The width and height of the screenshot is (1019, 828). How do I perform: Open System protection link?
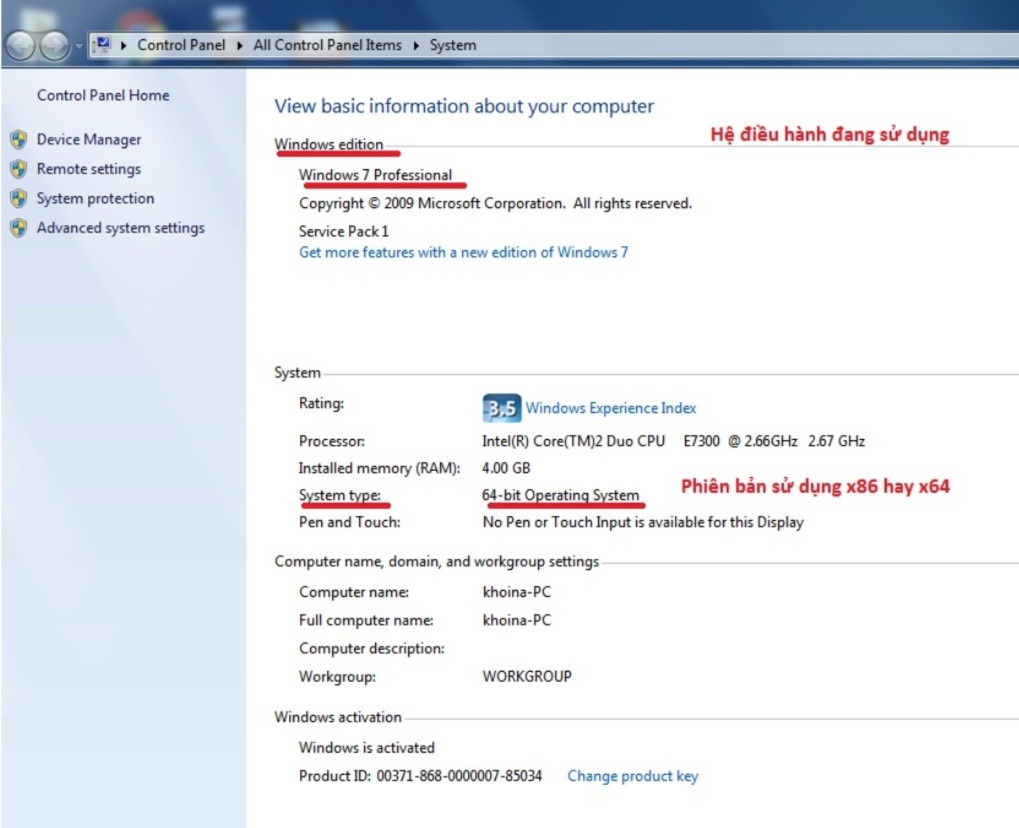coord(96,198)
